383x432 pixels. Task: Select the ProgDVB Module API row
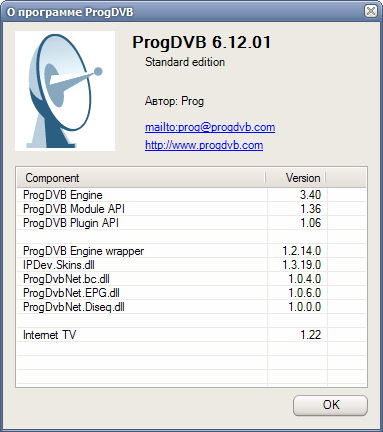point(192,209)
